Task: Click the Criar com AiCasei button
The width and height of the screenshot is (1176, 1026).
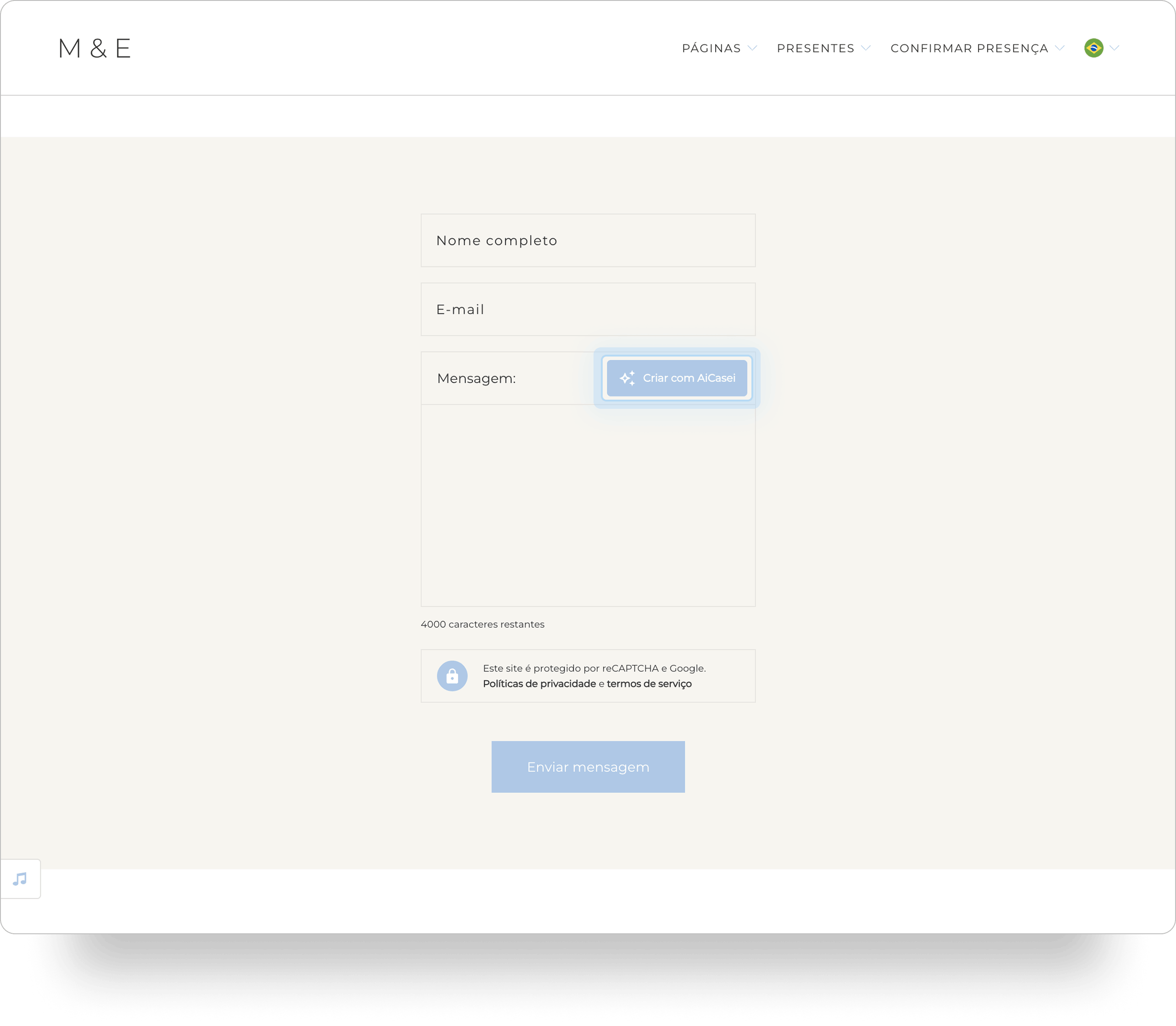Action: coord(677,378)
